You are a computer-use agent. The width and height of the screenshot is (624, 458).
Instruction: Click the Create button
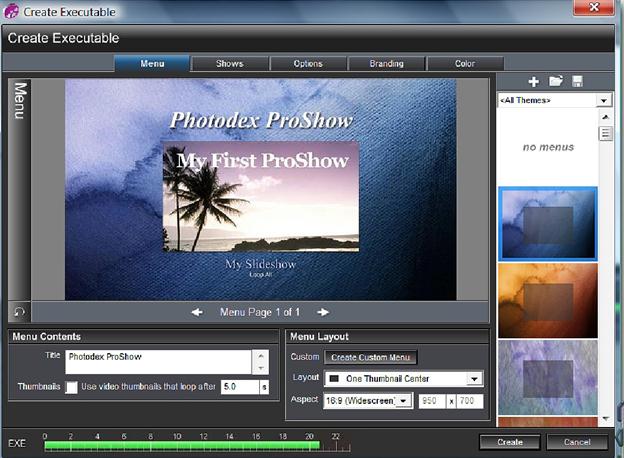[x=510, y=442]
